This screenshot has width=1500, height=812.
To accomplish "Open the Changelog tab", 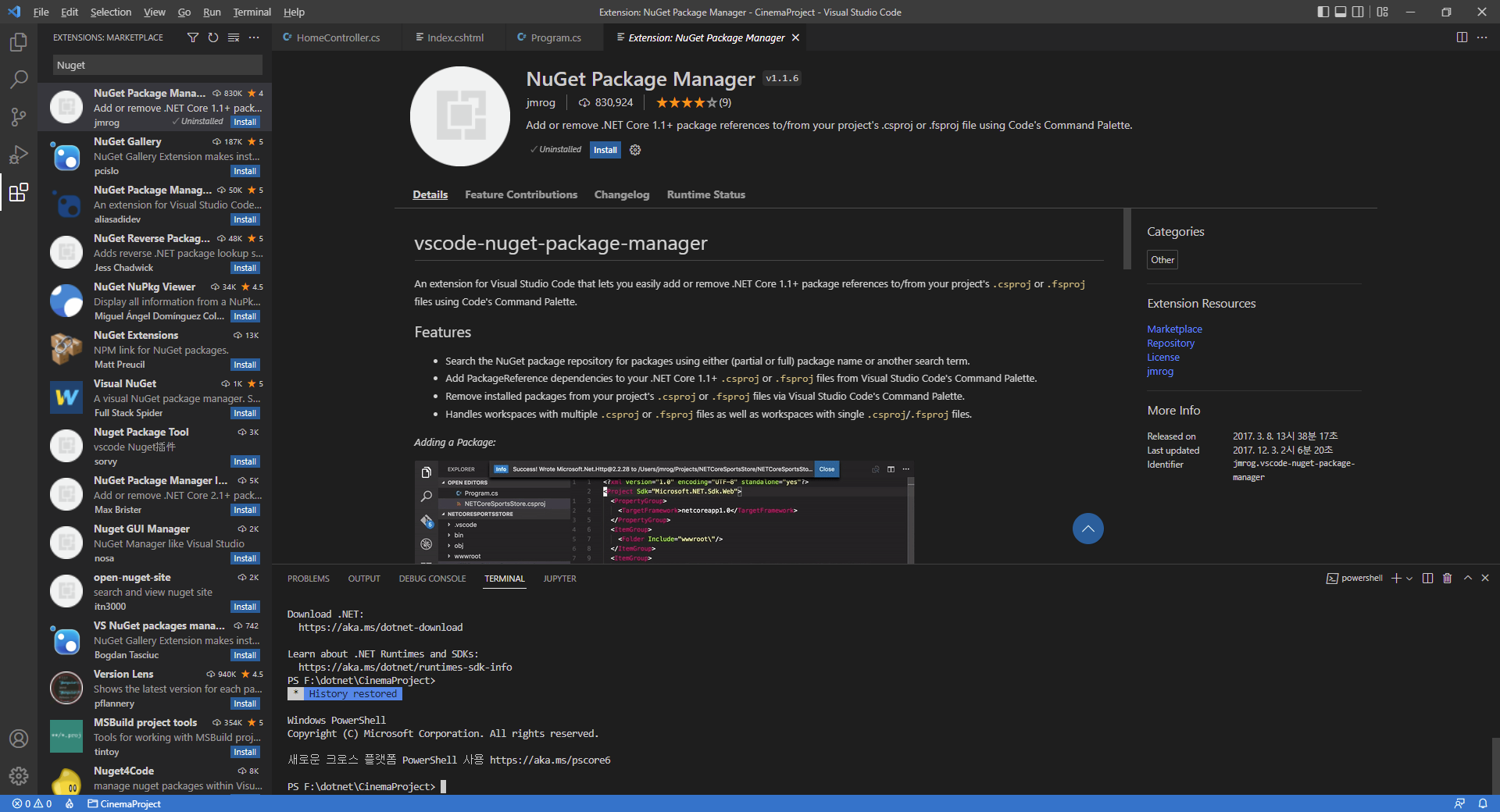I will pos(622,194).
